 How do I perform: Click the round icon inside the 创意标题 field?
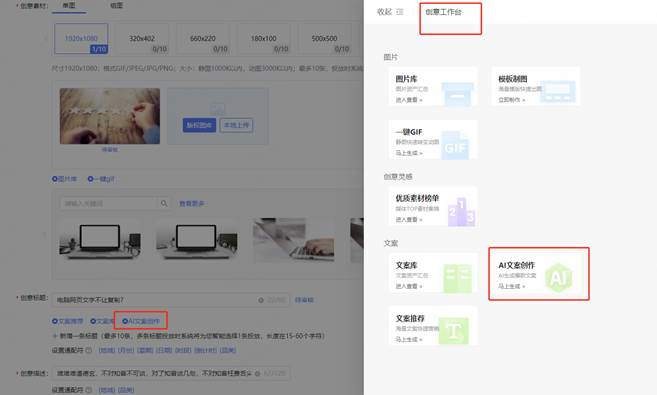(261, 300)
